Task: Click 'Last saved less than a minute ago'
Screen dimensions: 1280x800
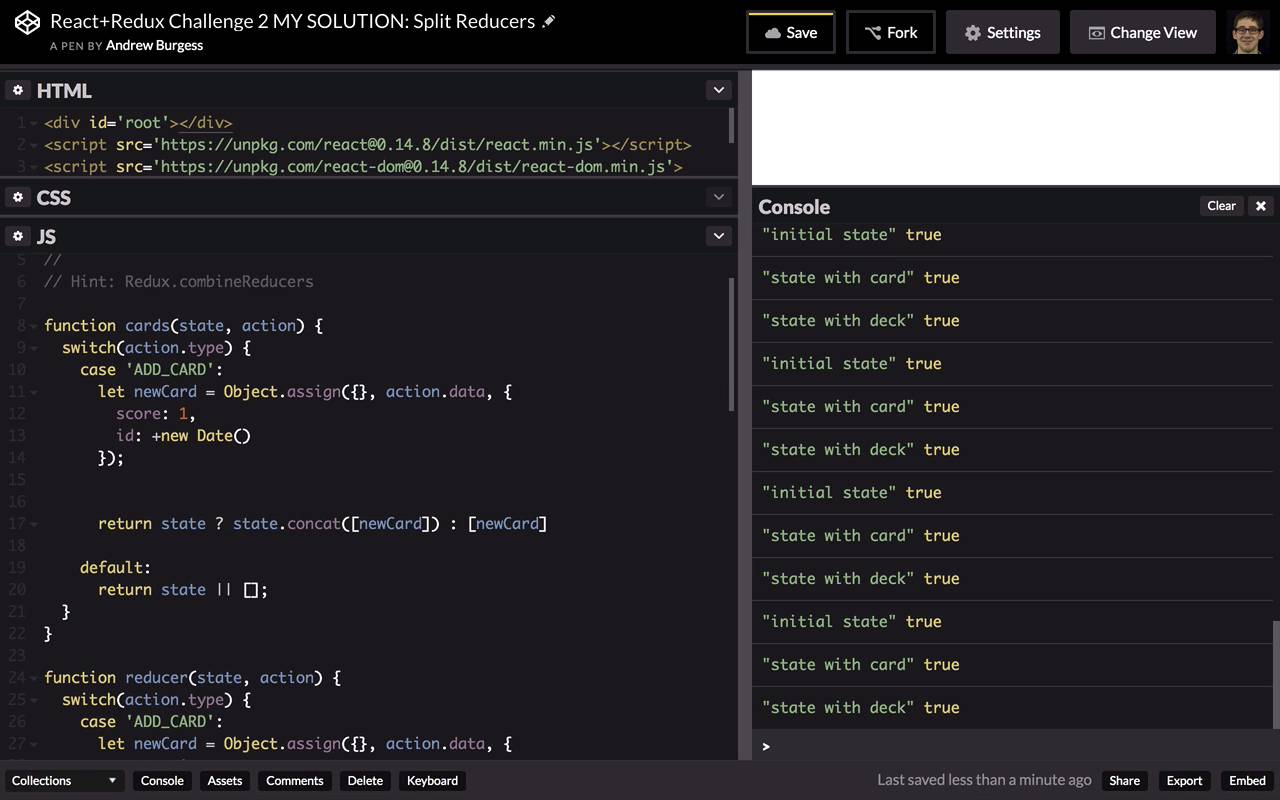Action: point(984,780)
